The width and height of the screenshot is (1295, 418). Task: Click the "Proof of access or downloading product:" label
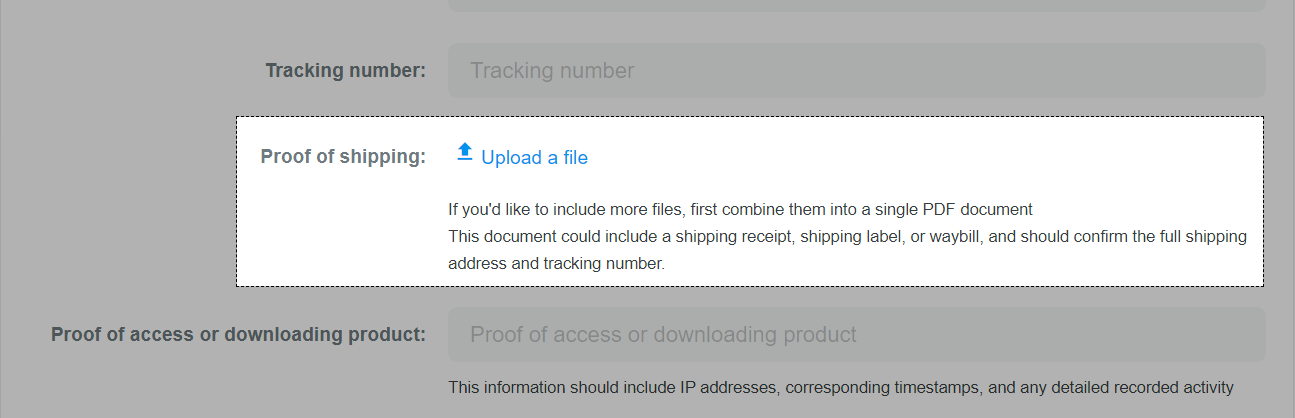point(239,335)
